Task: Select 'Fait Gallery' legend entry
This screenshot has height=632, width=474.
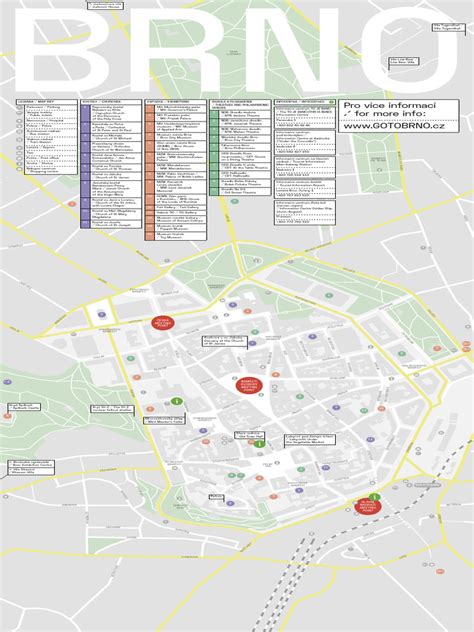Action: click(176, 207)
